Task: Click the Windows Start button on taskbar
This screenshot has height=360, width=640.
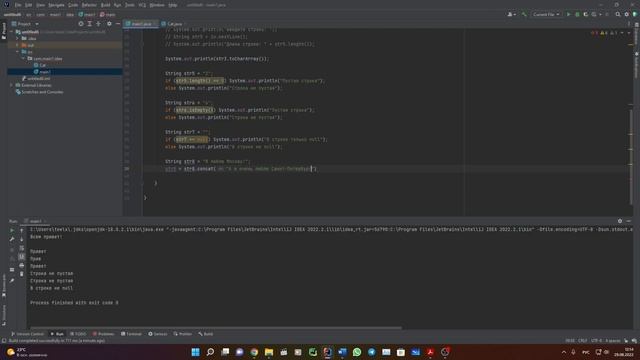Action: click(196, 352)
